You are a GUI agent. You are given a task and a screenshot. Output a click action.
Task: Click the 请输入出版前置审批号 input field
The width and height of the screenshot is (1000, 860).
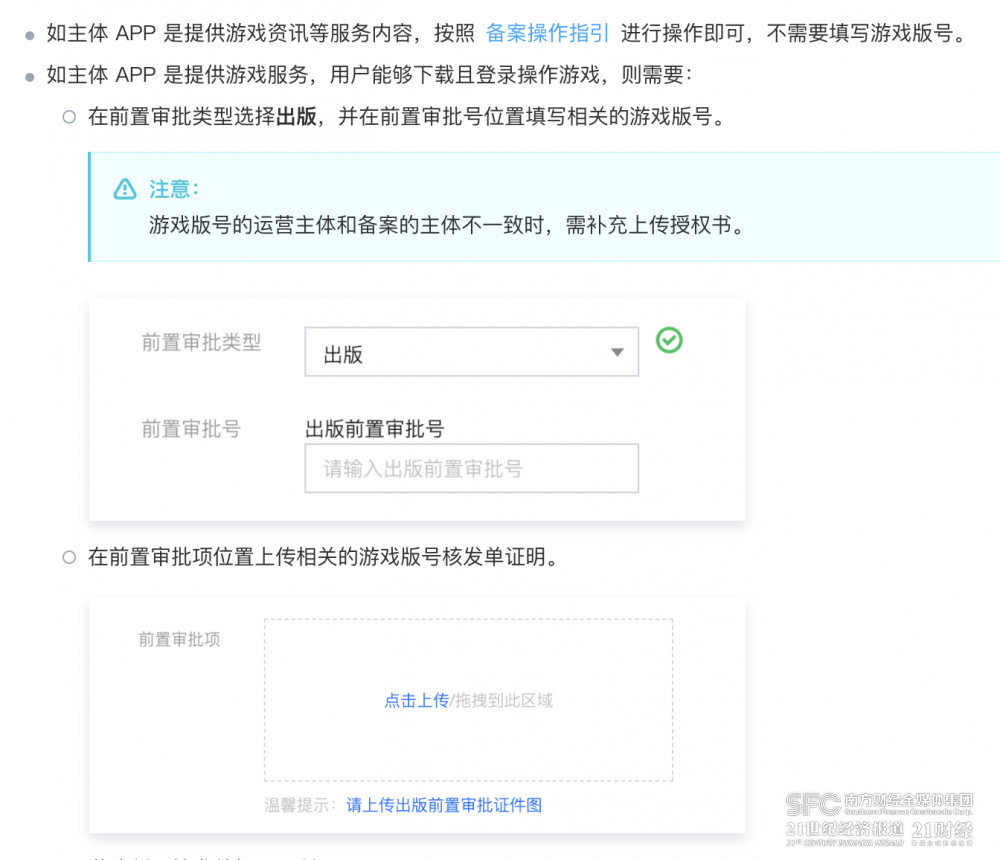point(471,467)
